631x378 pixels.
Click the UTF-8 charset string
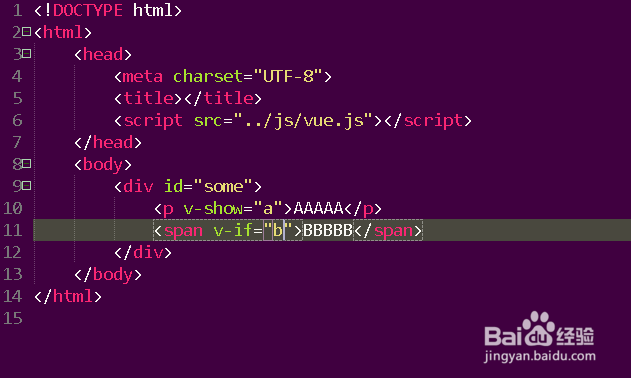click(288, 76)
